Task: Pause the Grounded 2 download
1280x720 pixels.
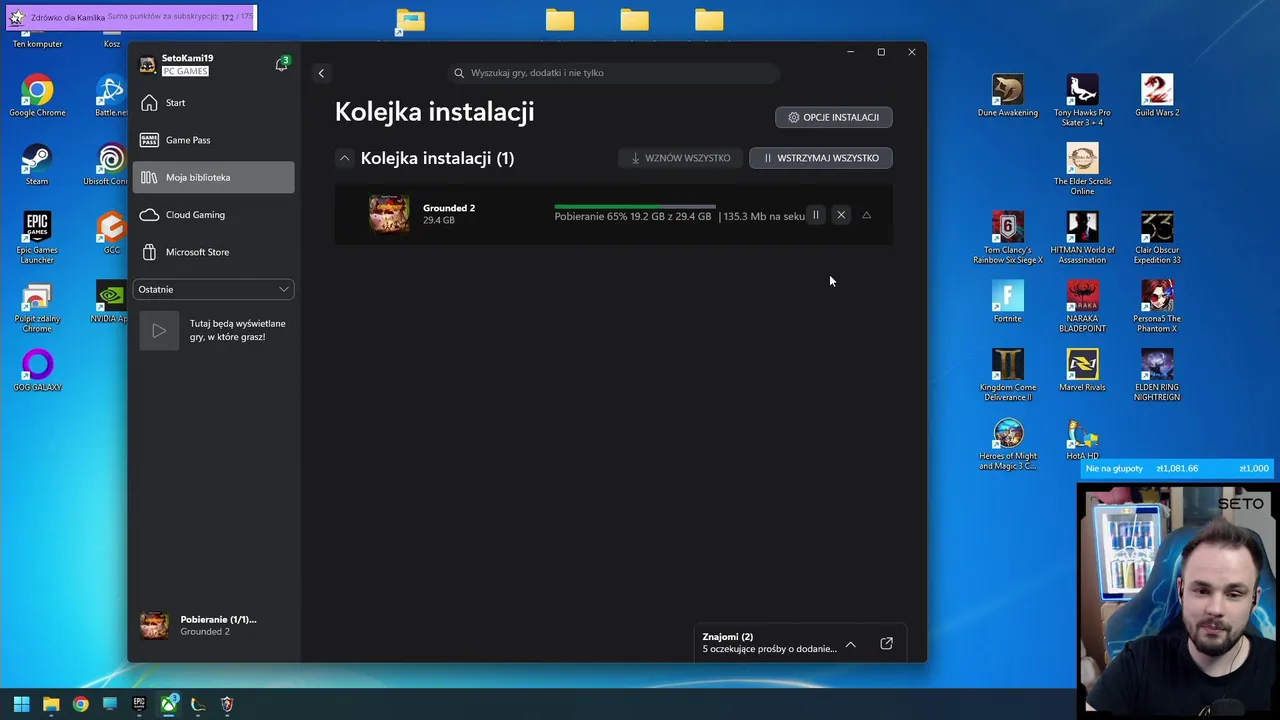Action: tap(815, 215)
